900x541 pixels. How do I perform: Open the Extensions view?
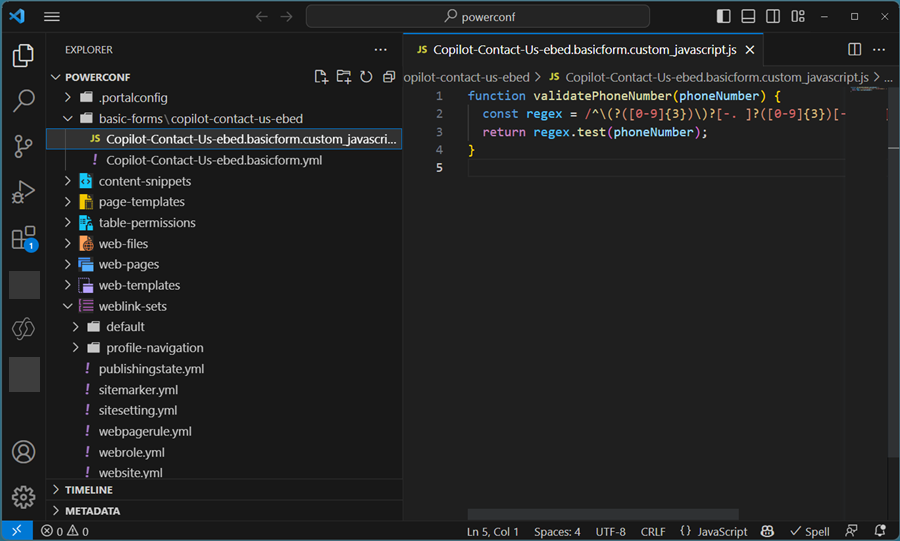(x=23, y=238)
